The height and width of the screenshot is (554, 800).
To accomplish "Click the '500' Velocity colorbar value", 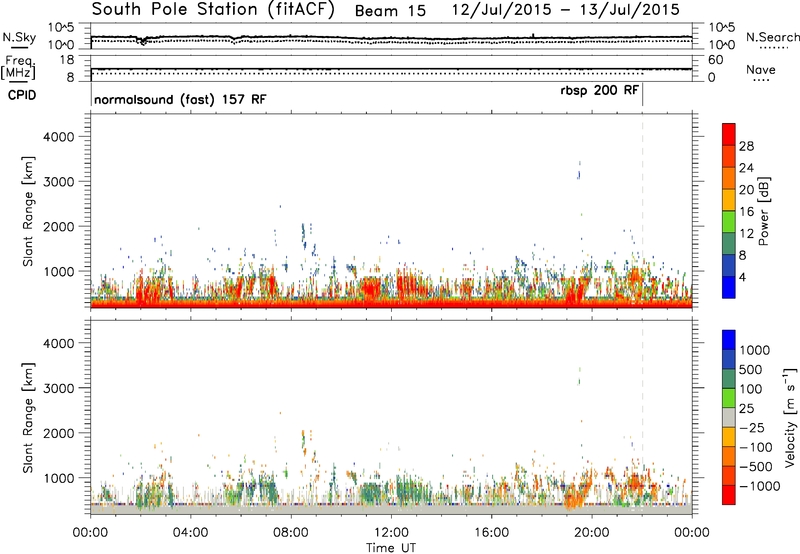I will tap(751, 370).
